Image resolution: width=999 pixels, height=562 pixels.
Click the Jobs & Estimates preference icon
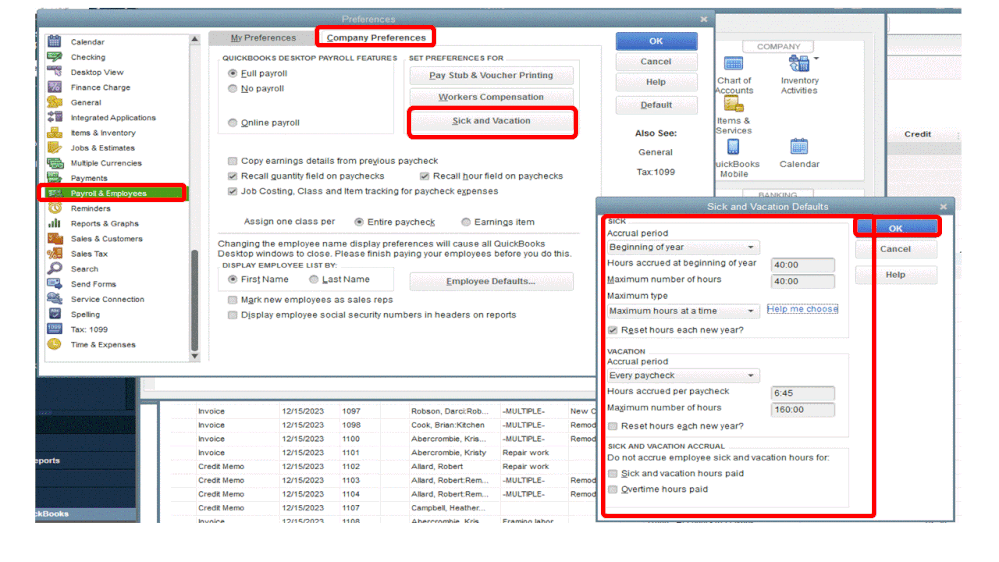coord(55,148)
